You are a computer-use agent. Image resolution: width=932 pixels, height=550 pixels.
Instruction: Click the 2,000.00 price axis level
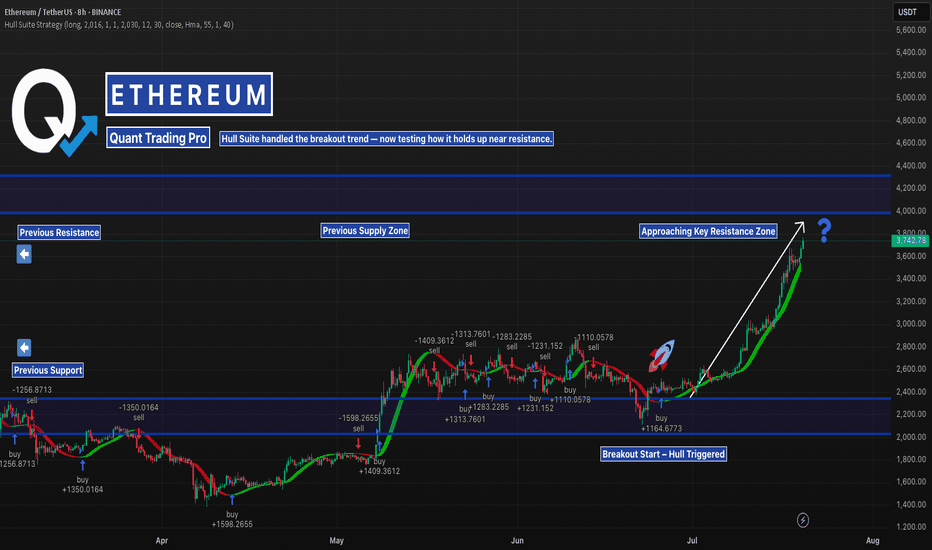[x=911, y=436]
